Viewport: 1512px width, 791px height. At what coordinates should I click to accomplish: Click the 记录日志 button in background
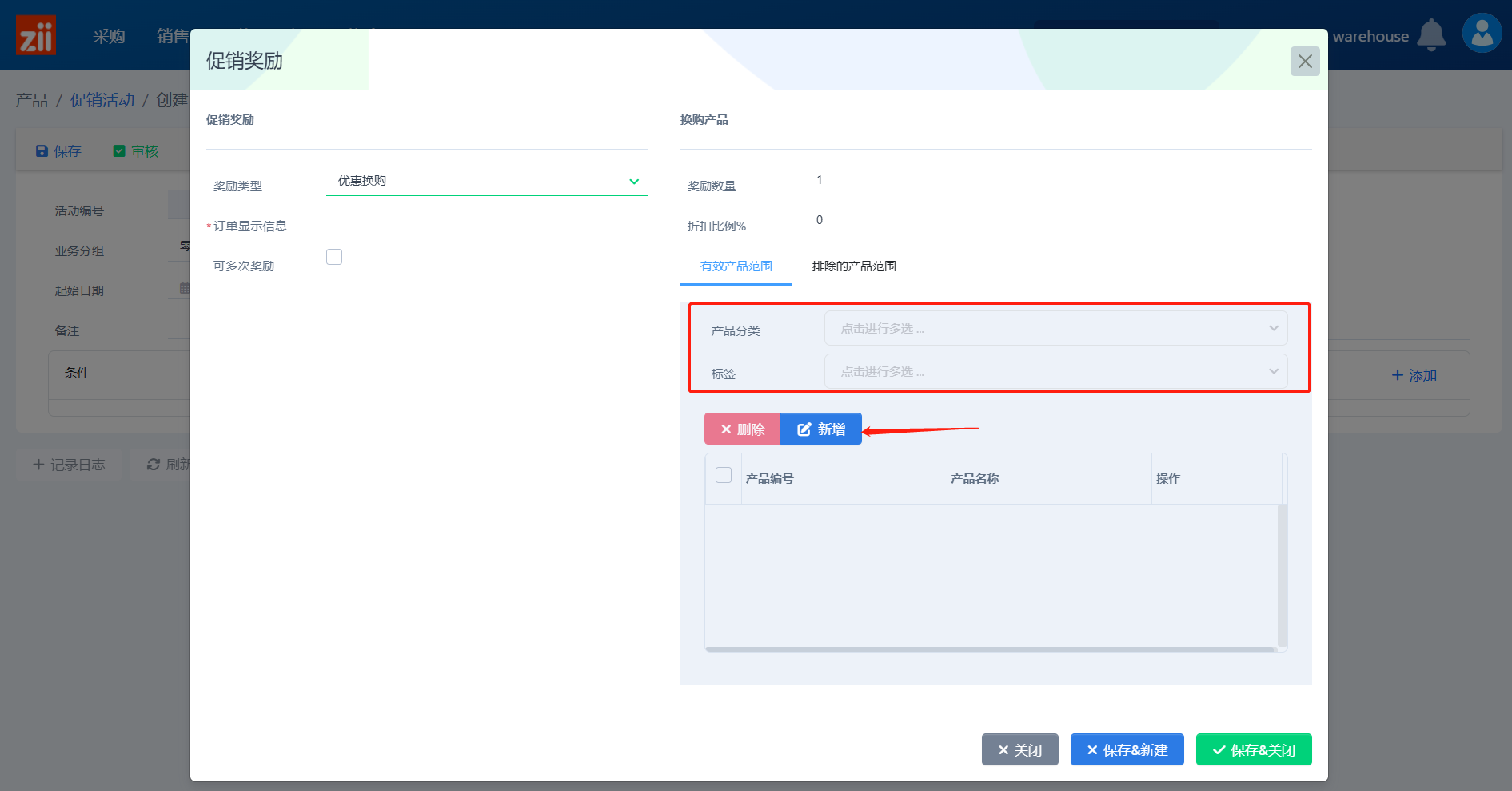coord(69,465)
